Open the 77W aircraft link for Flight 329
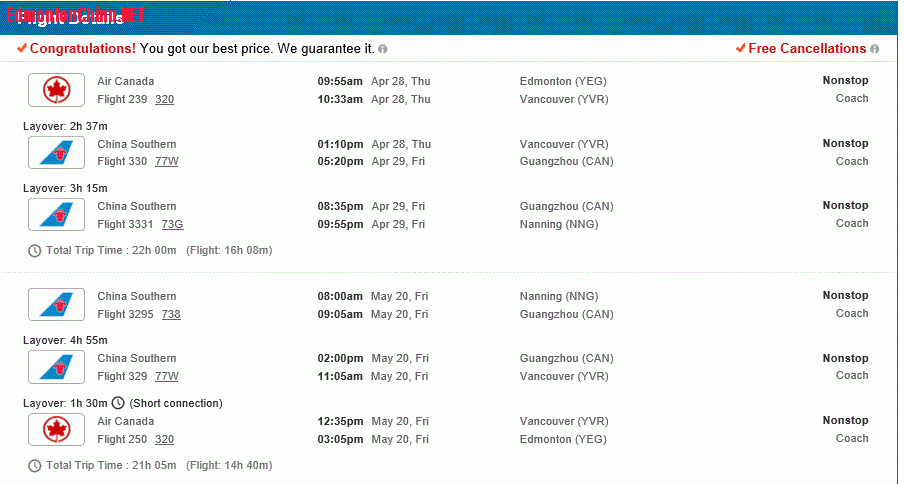Screen dimensions: 904x484 [167, 376]
